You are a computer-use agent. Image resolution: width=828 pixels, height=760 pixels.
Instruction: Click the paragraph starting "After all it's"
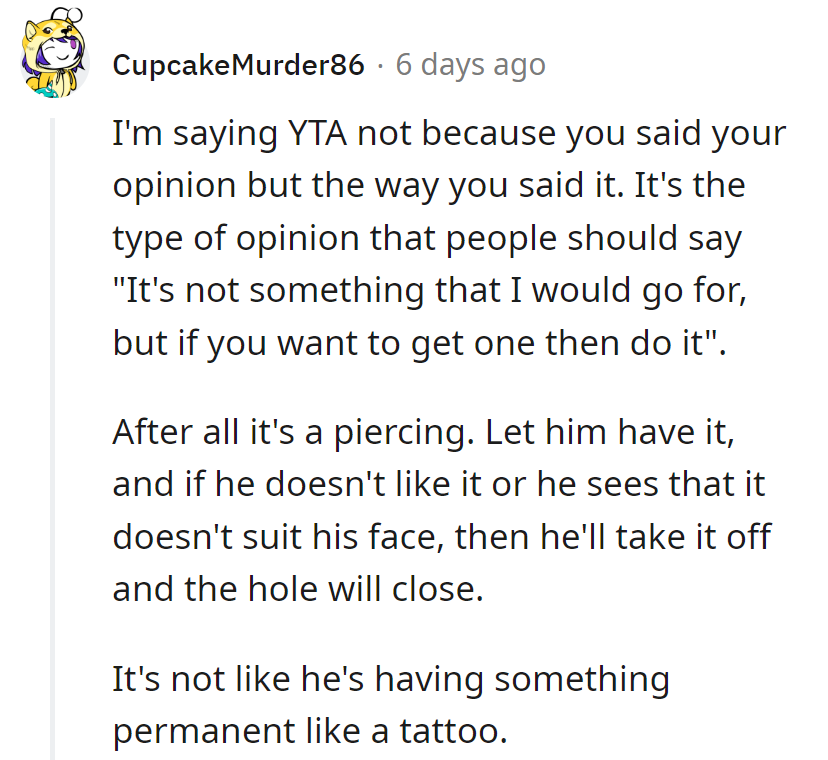[x=440, y=509]
